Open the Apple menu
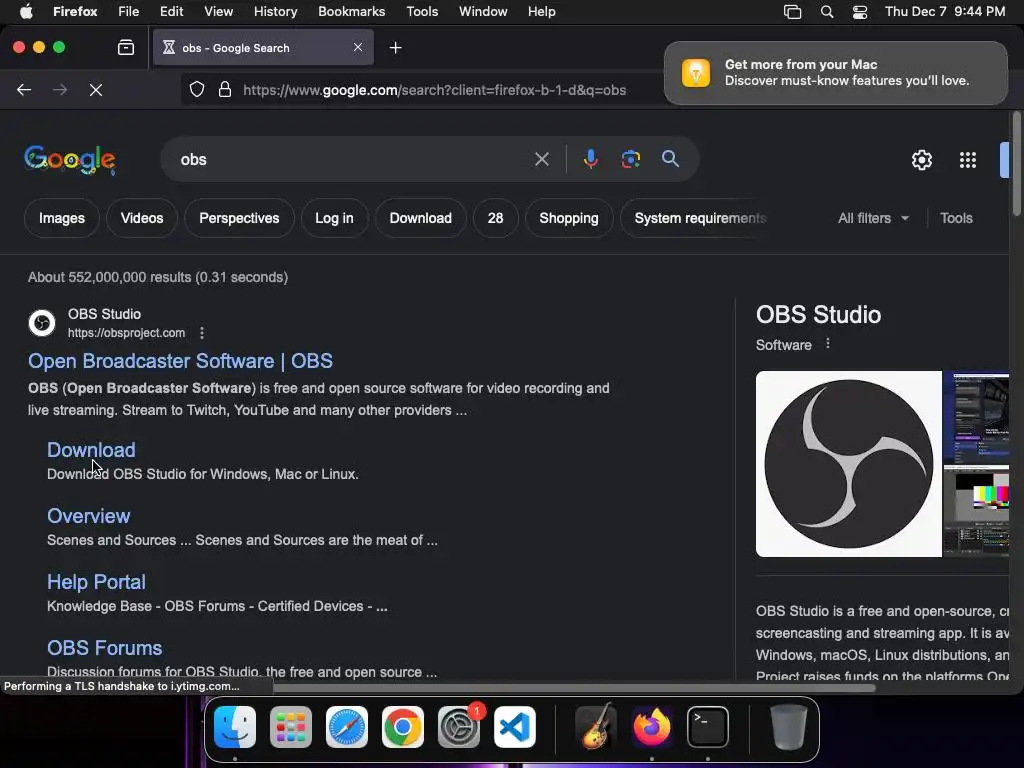Screen dimensions: 1024x768 (x=26, y=11)
